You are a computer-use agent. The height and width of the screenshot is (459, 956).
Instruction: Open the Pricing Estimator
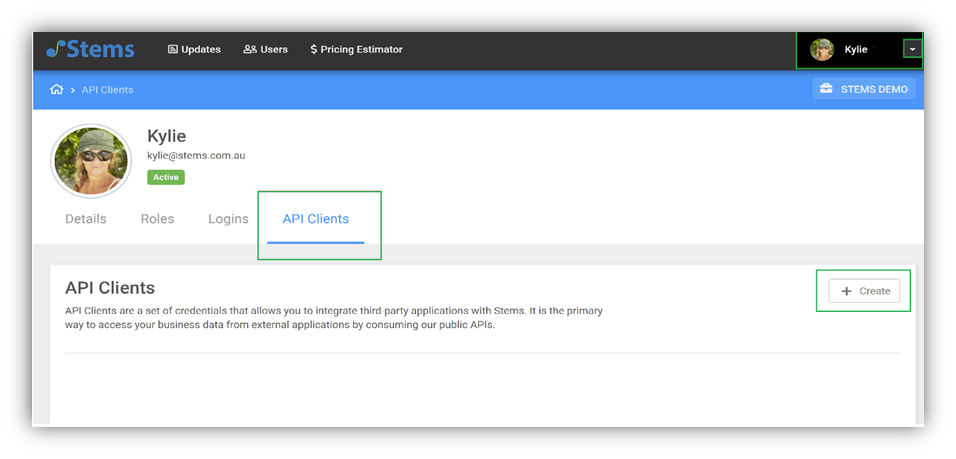pyautogui.click(x=356, y=49)
